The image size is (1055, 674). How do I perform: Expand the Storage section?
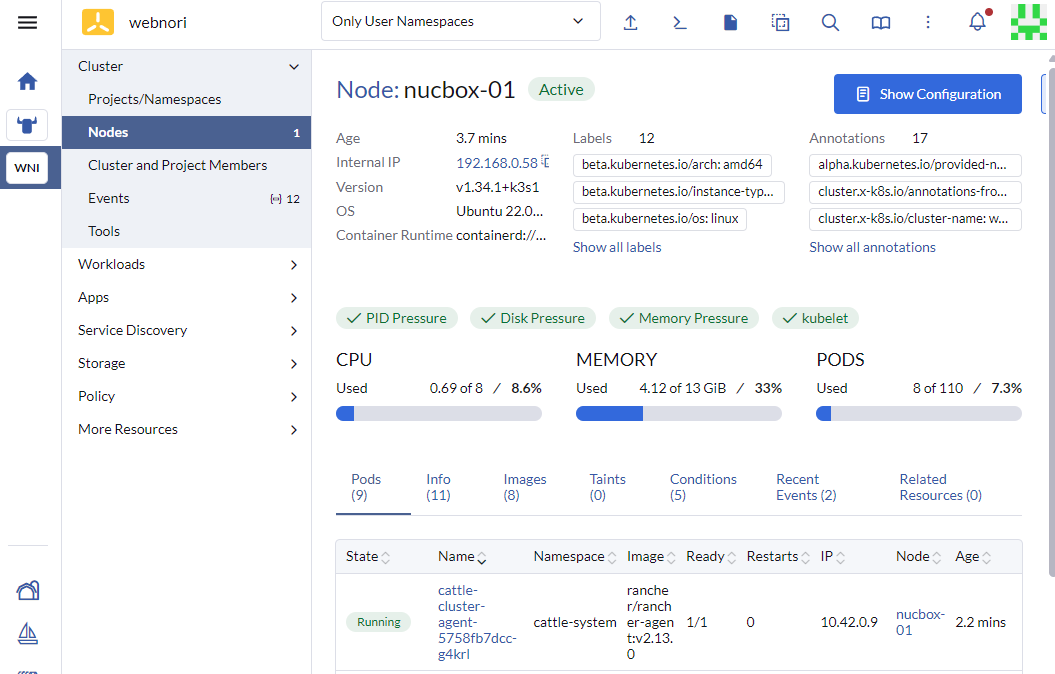186,363
